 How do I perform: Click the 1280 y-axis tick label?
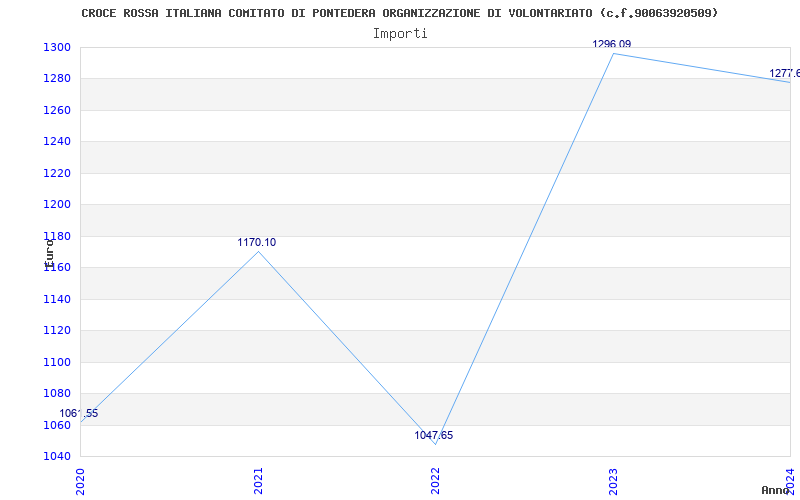pyautogui.click(x=56, y=79)
